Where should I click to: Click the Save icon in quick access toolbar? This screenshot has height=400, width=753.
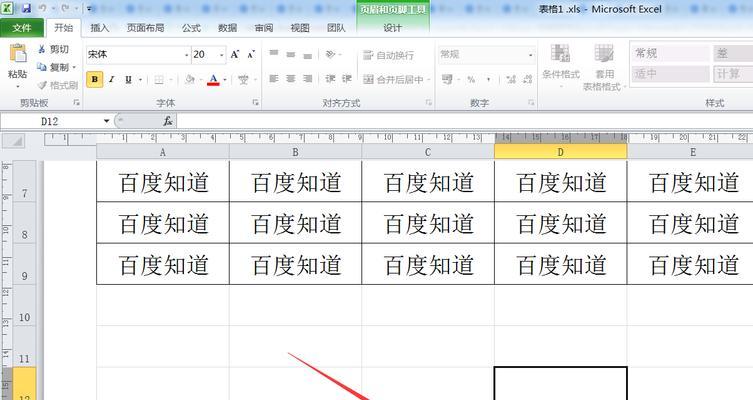point(26,9)
